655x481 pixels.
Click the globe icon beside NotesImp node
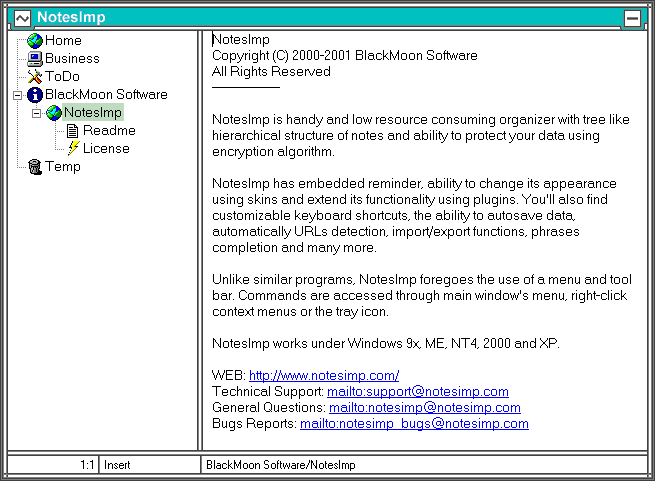coord(53,113)
